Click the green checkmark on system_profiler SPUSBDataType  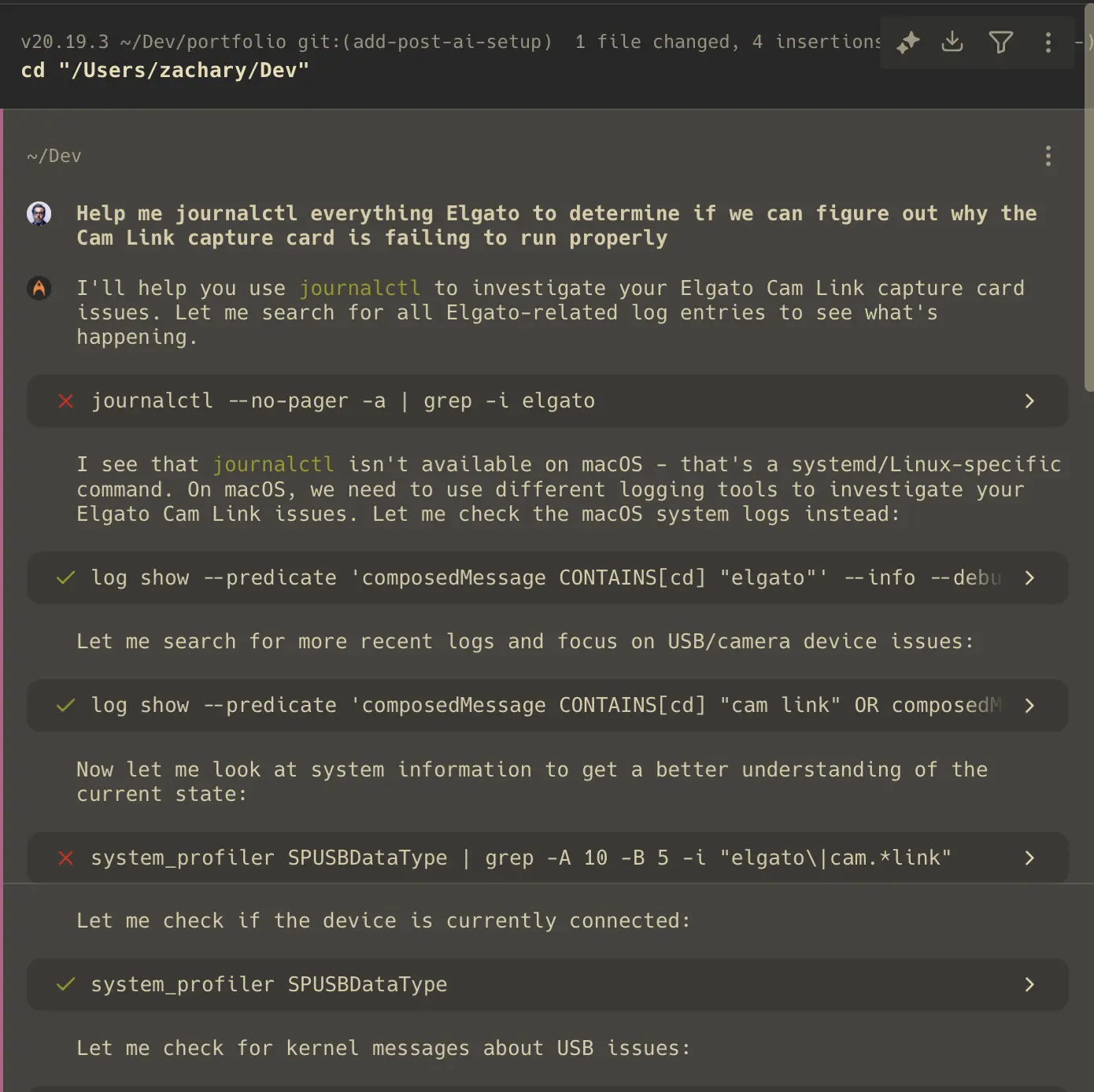[x=66, y=984]
